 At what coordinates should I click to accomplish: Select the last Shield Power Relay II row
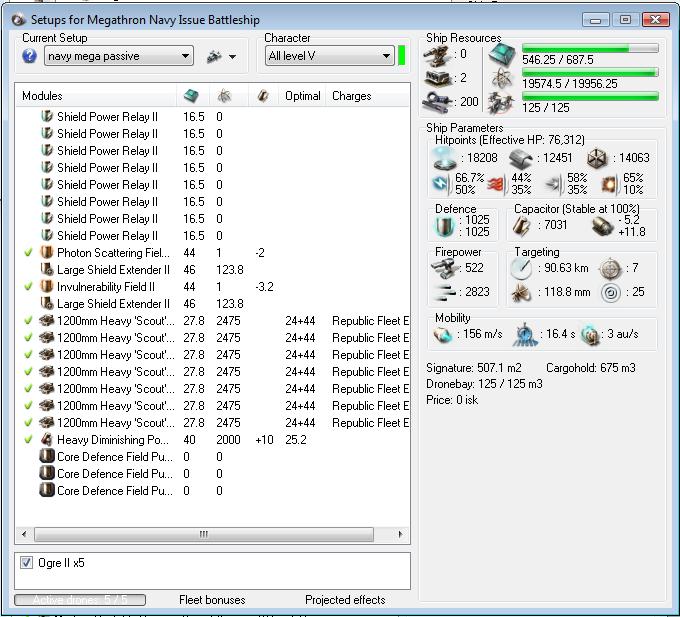coord(212,235)
